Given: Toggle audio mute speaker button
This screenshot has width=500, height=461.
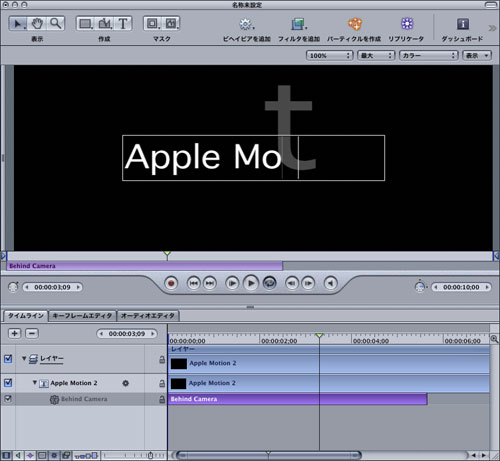Looking at the screenshot, I should click(x=331, y=283).
